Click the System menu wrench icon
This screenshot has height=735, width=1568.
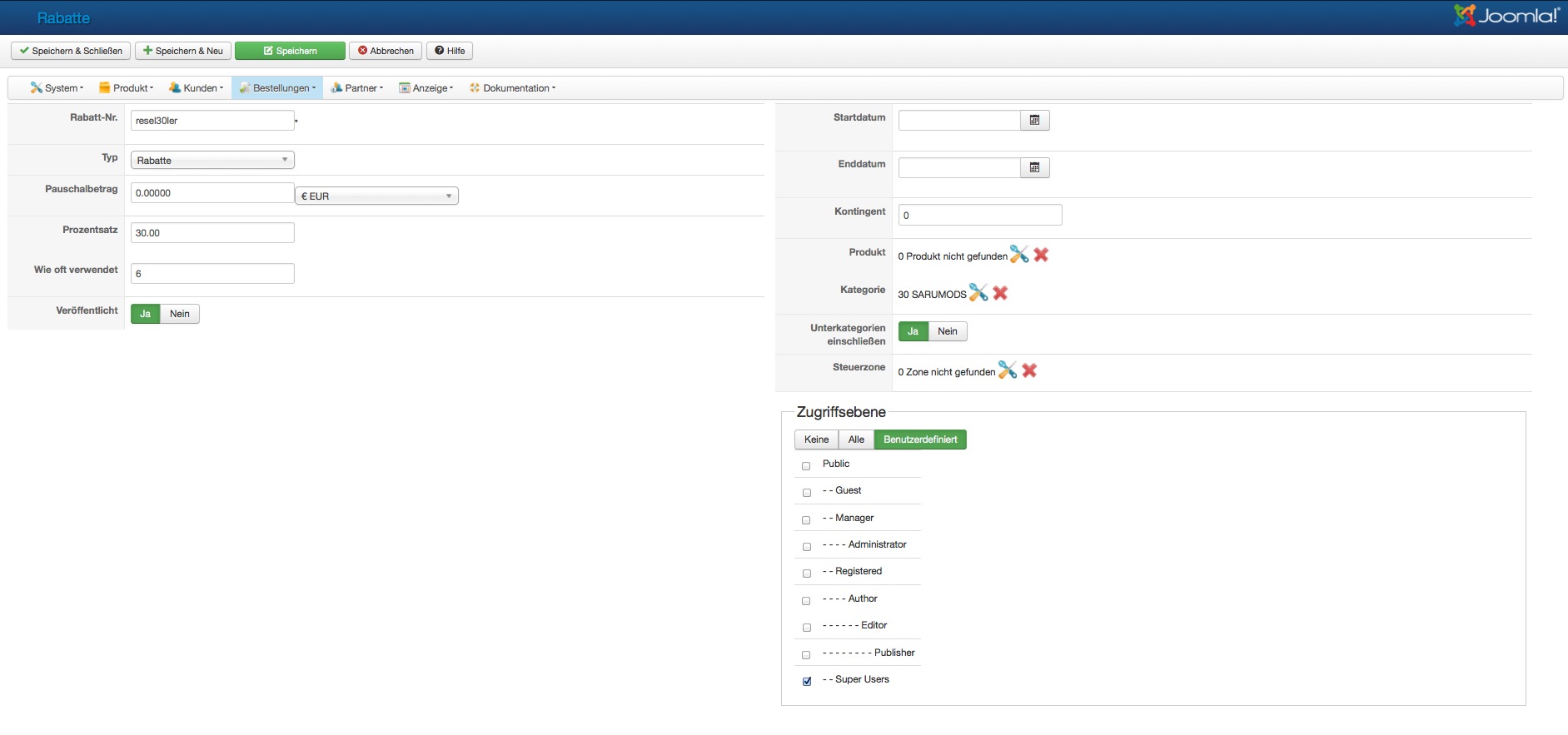coord(36,87)
